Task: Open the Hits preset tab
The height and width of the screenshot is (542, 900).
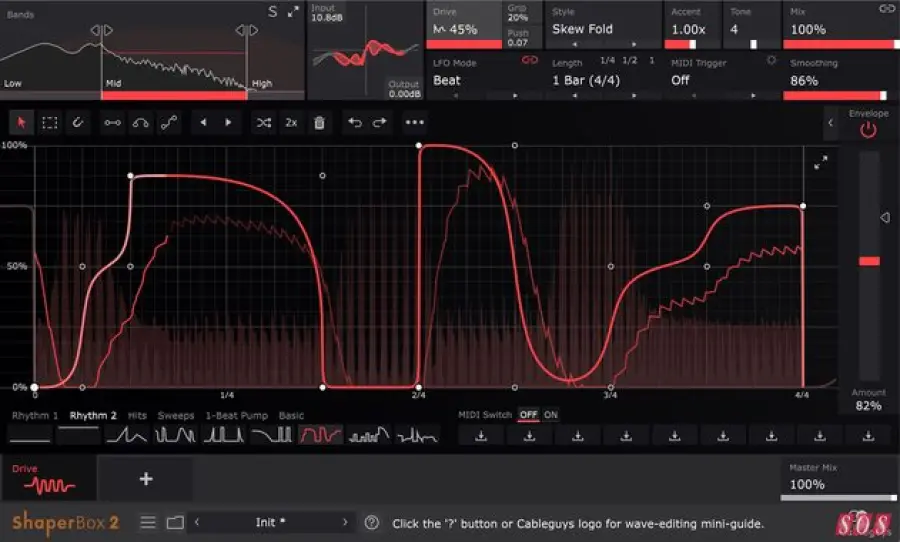Action: [x=137, y=415]
